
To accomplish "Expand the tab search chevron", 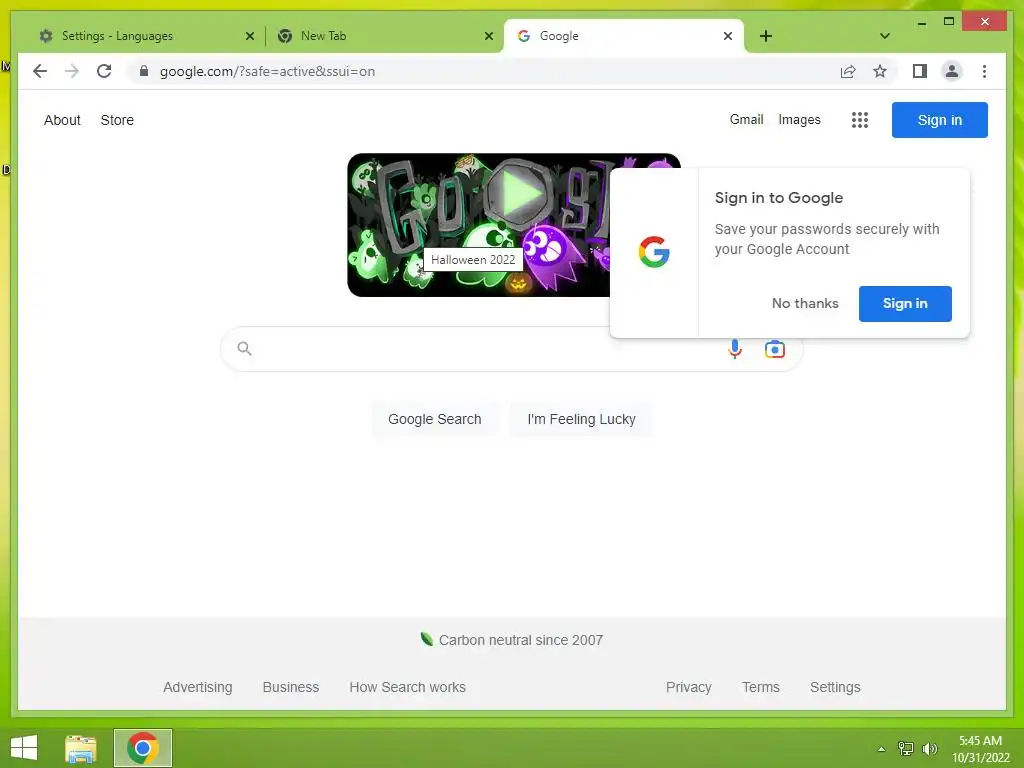I will click(x=884, y=36).
